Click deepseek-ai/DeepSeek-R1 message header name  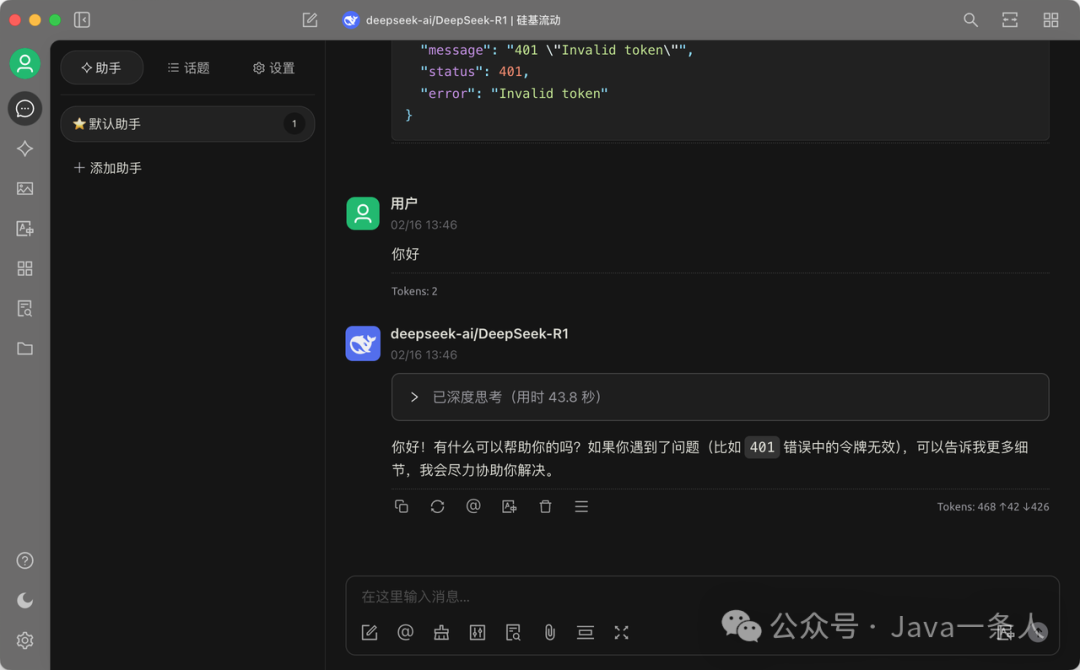point(479,334)
